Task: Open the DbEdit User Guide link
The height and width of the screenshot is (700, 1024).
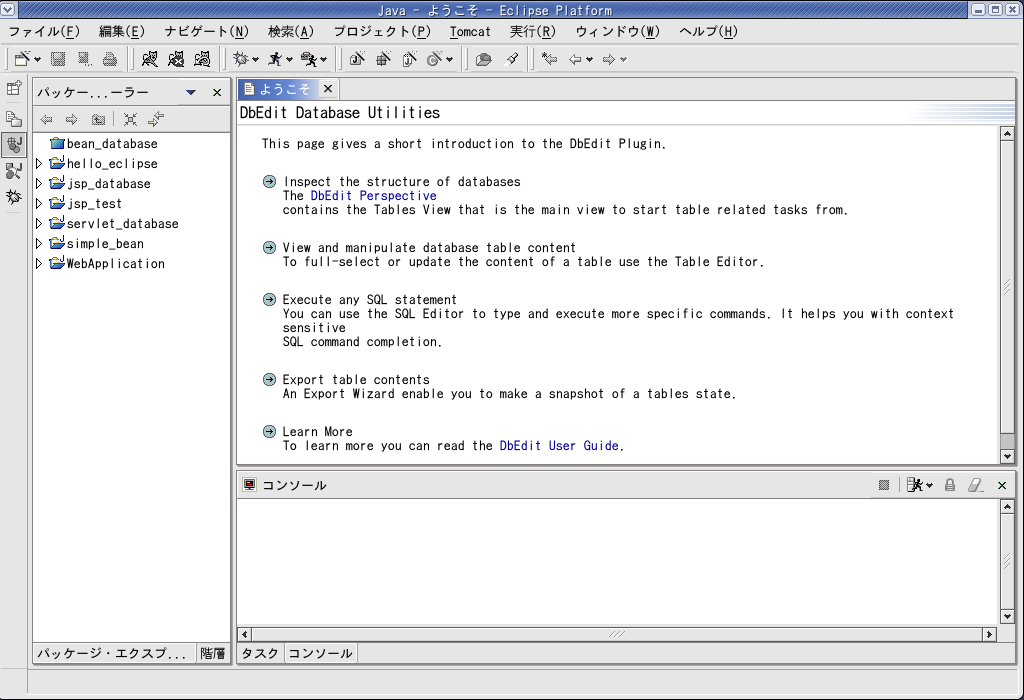Action: [x=559, y=445]
